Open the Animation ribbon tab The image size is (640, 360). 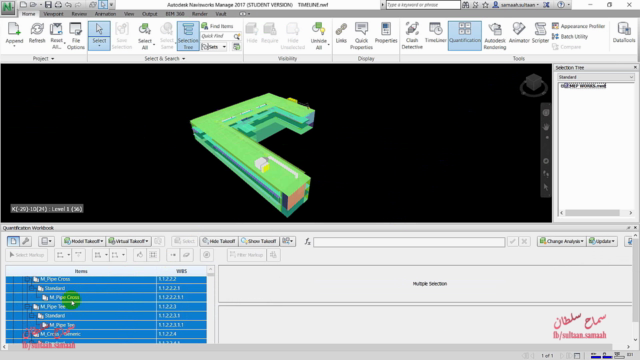coord(105,14)
